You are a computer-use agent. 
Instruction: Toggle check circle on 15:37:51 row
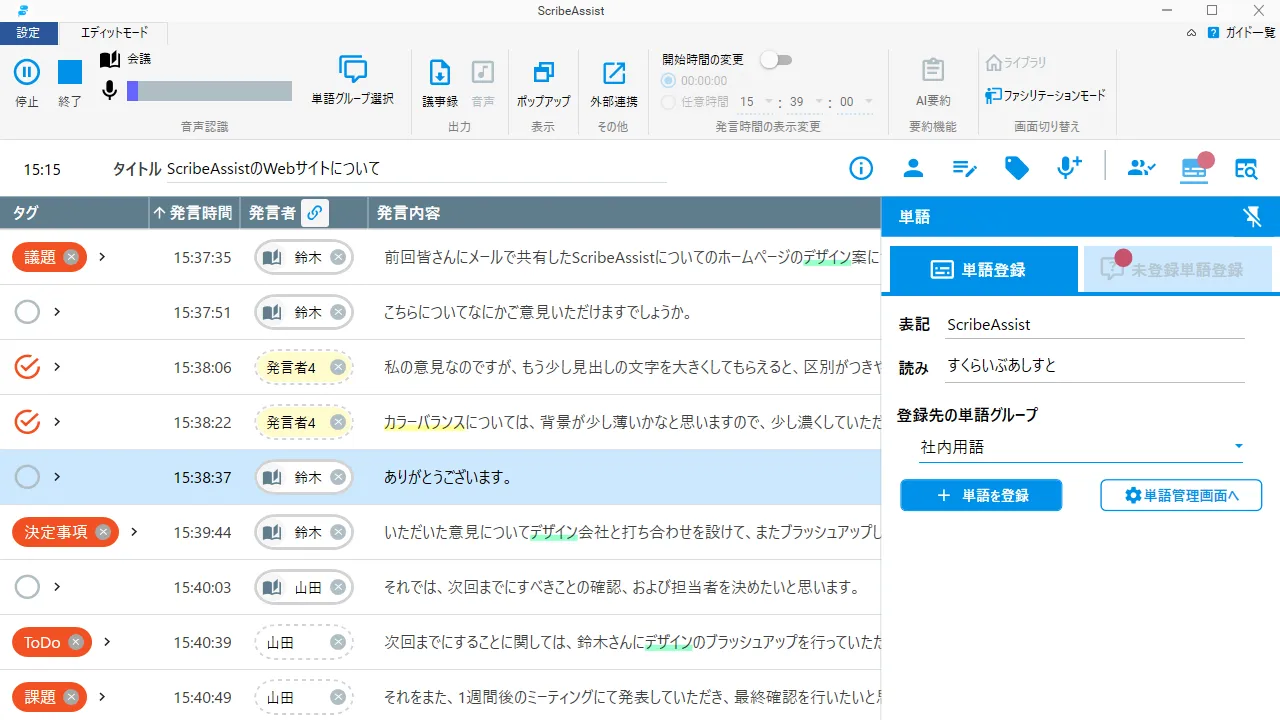tap(28, 312)
